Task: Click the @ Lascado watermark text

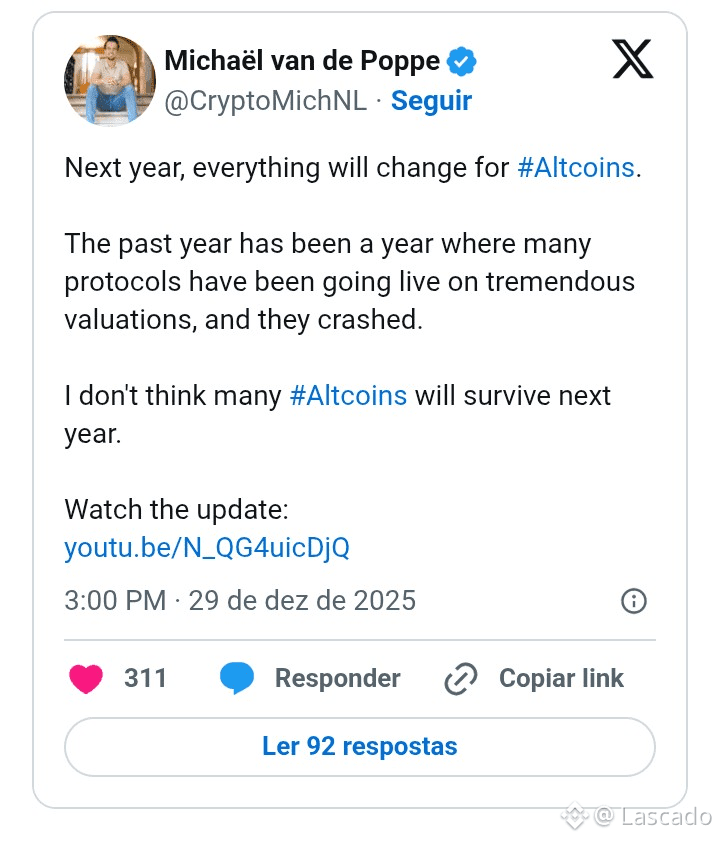Action: point(653,817)
